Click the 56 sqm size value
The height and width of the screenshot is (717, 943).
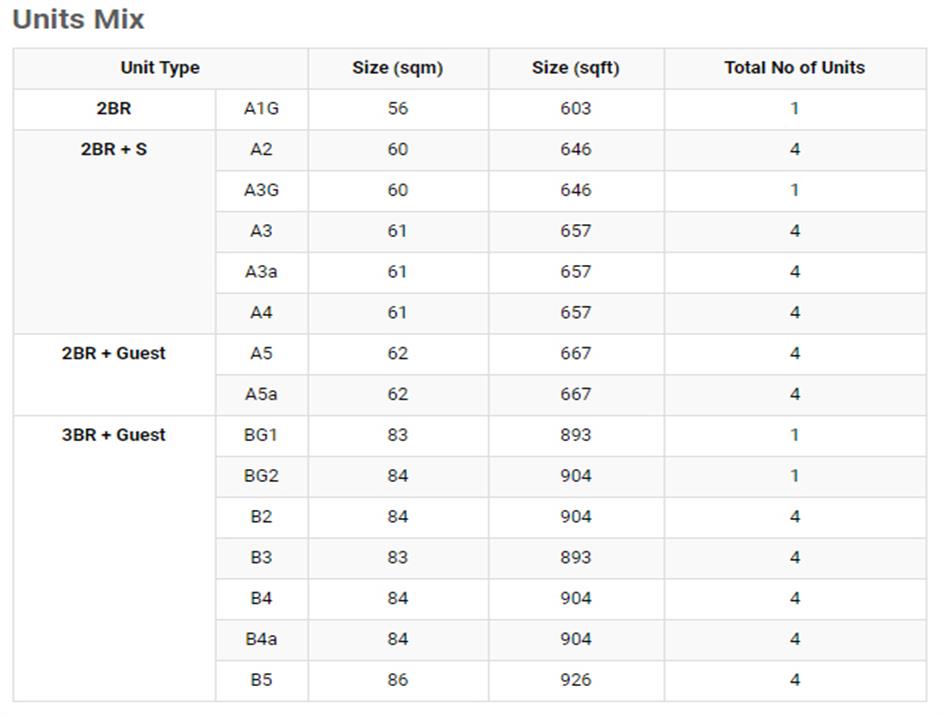[x=397, y=109]
